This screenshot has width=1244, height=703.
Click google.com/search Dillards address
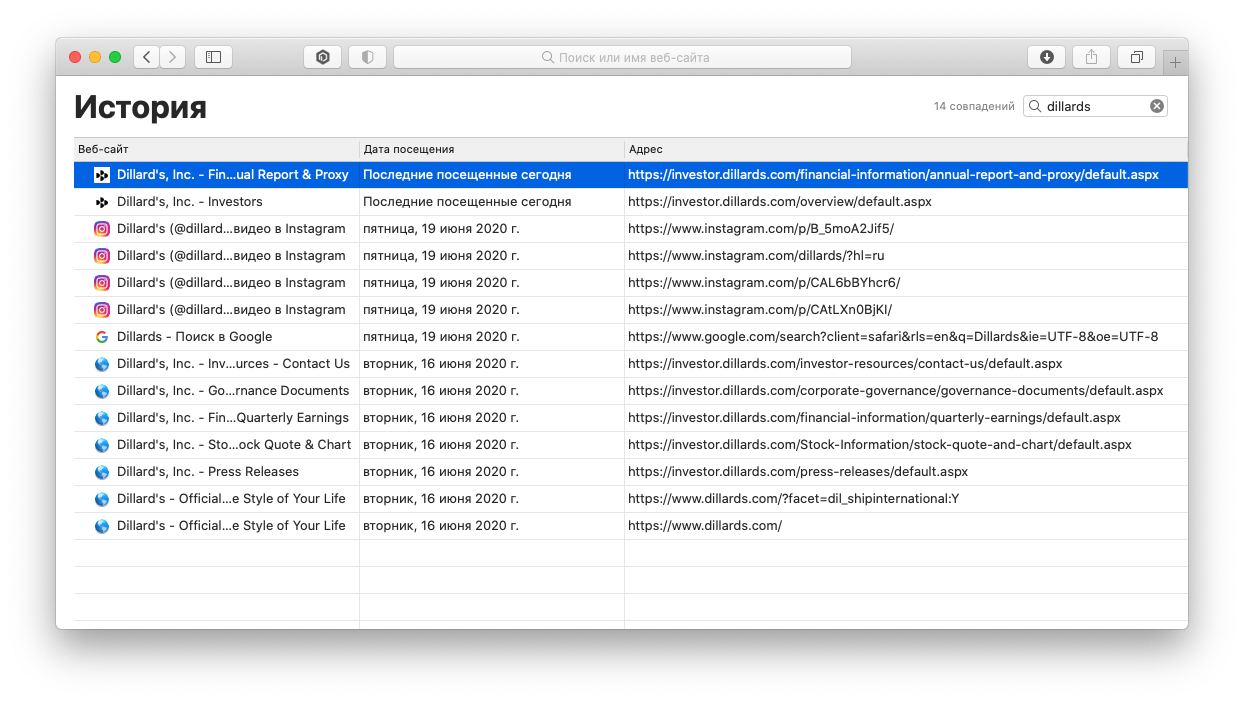pyautogui.click(x=893, y=337)
